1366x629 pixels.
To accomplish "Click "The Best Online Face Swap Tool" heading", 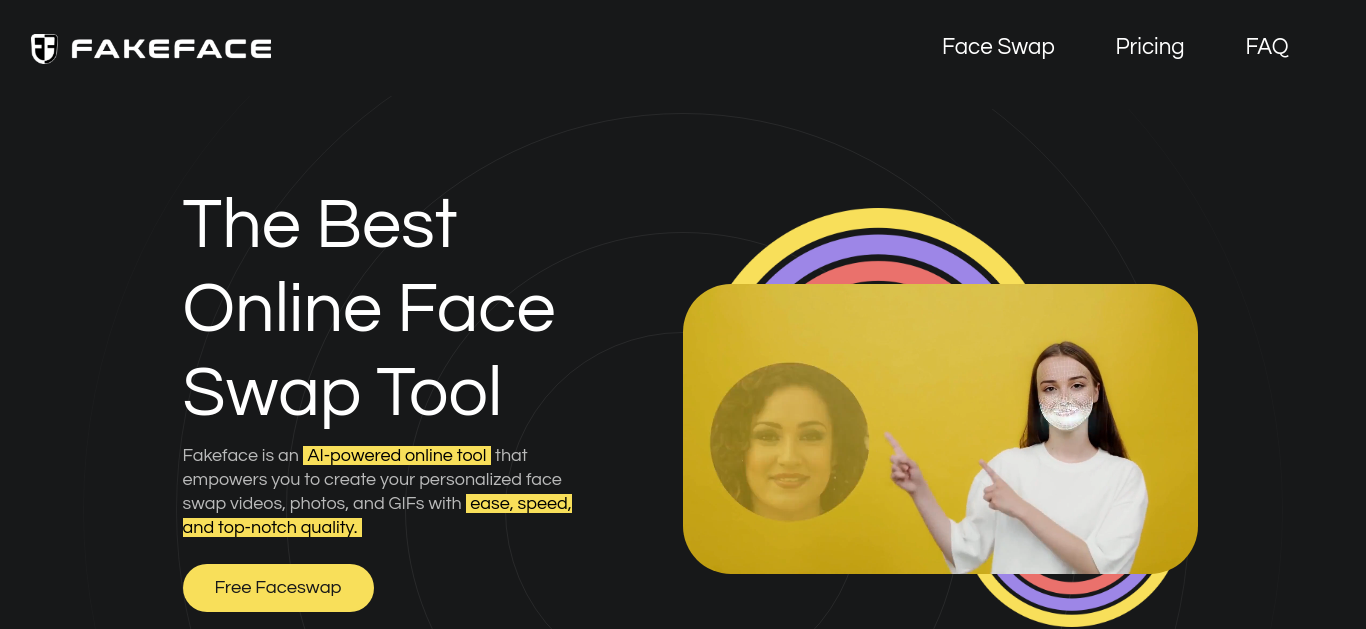I will click(369, 307).
